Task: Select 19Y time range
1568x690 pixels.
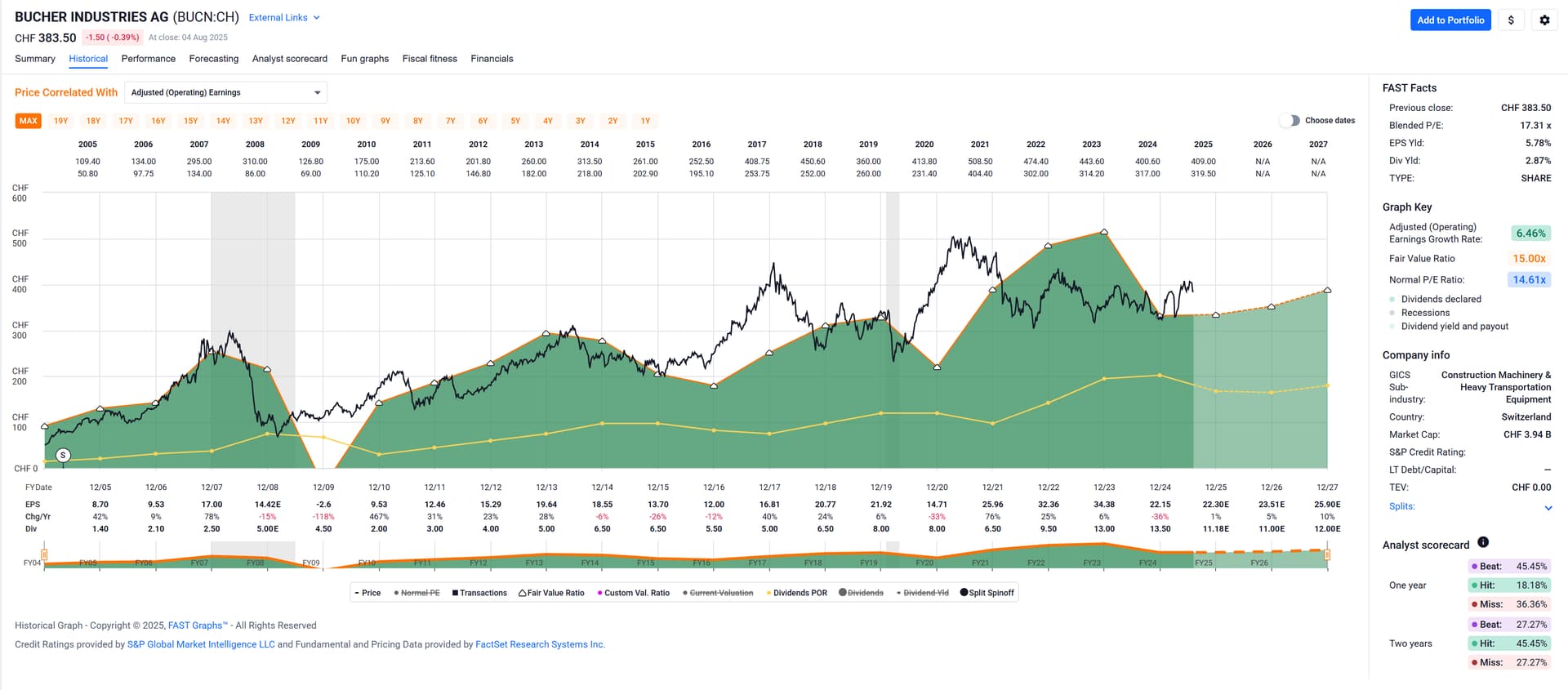Action: [x=61, y=121]
